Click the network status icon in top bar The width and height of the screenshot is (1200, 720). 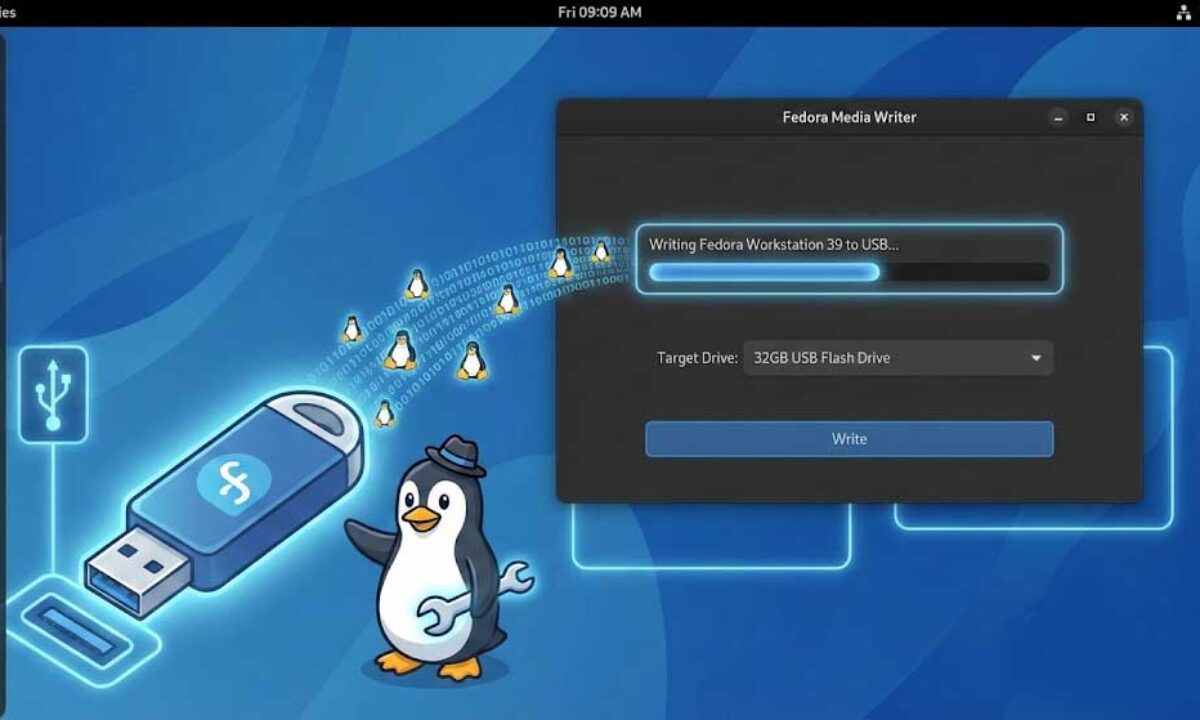click(x=1183, y=13)
